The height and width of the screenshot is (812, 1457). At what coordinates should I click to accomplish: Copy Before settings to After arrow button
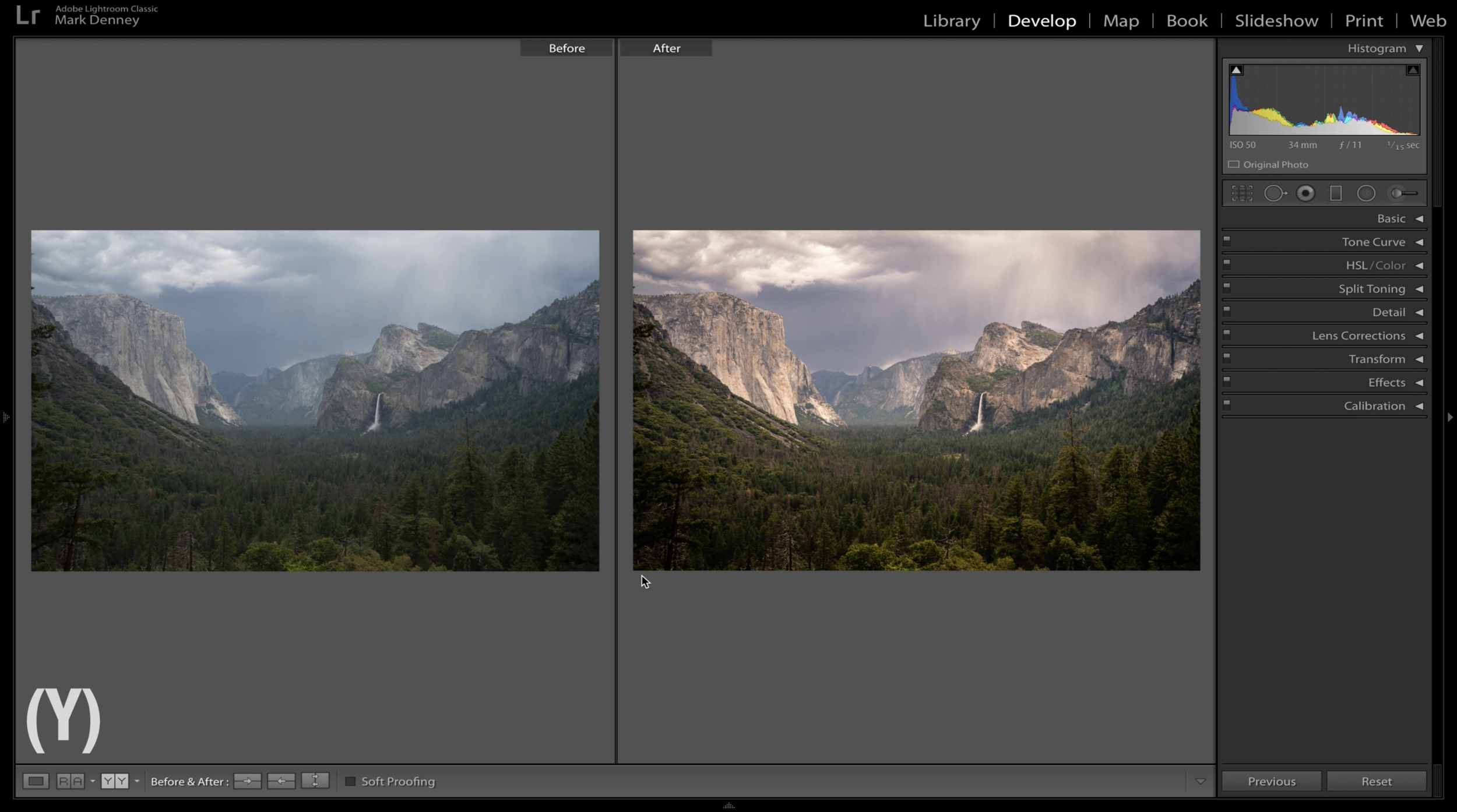point(247,781)
